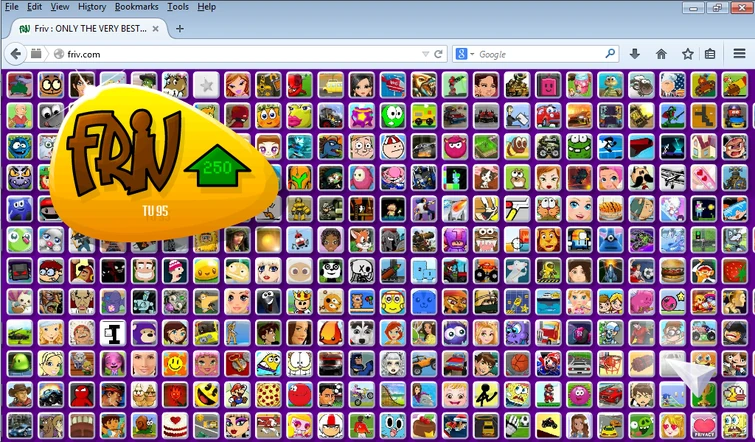This screenshot has width=755, height=442.
Task: Select the hamburger game icon
Action: click(673, 271)
